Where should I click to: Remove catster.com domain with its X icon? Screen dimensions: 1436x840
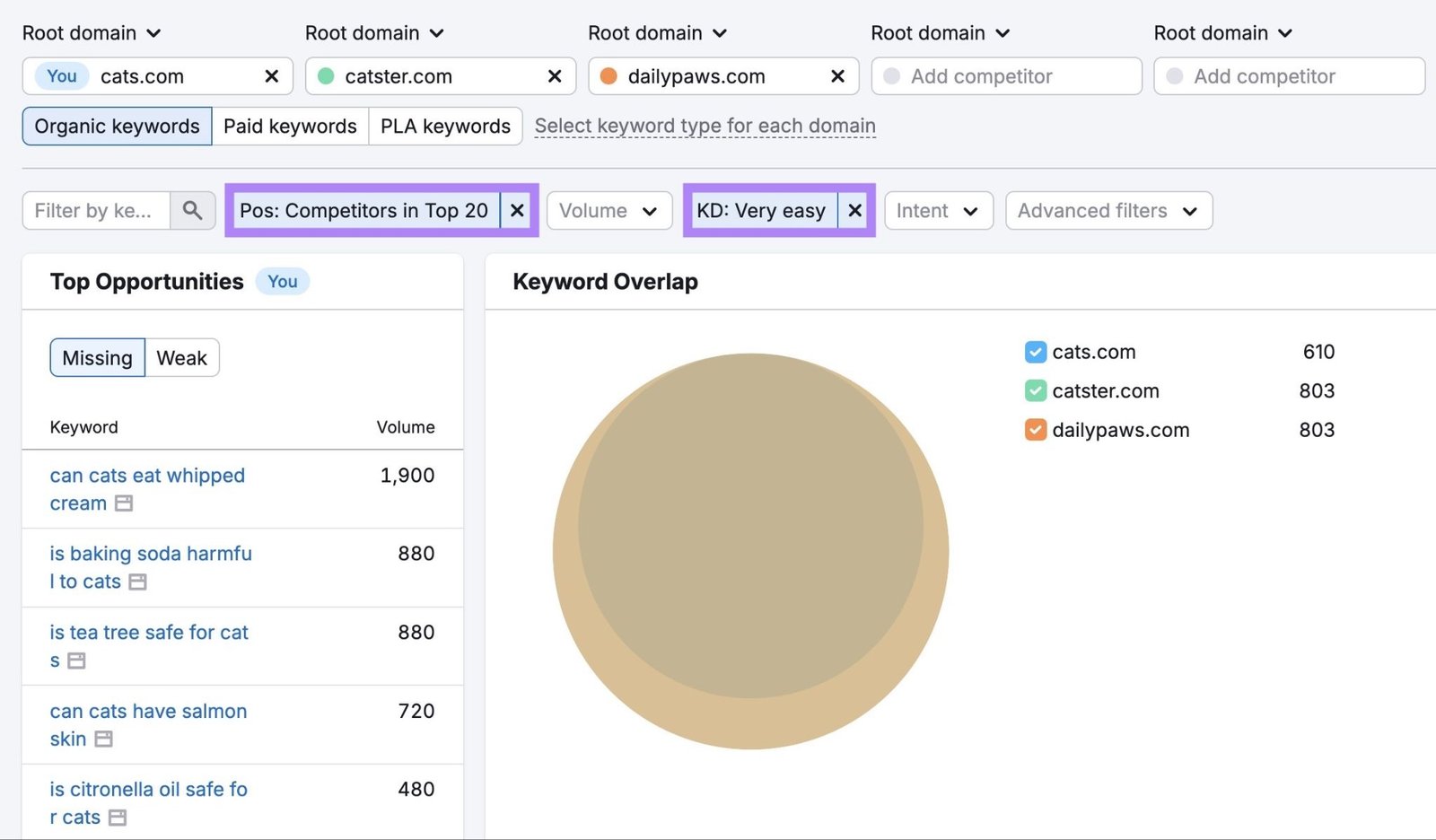[x=555, y=76]
